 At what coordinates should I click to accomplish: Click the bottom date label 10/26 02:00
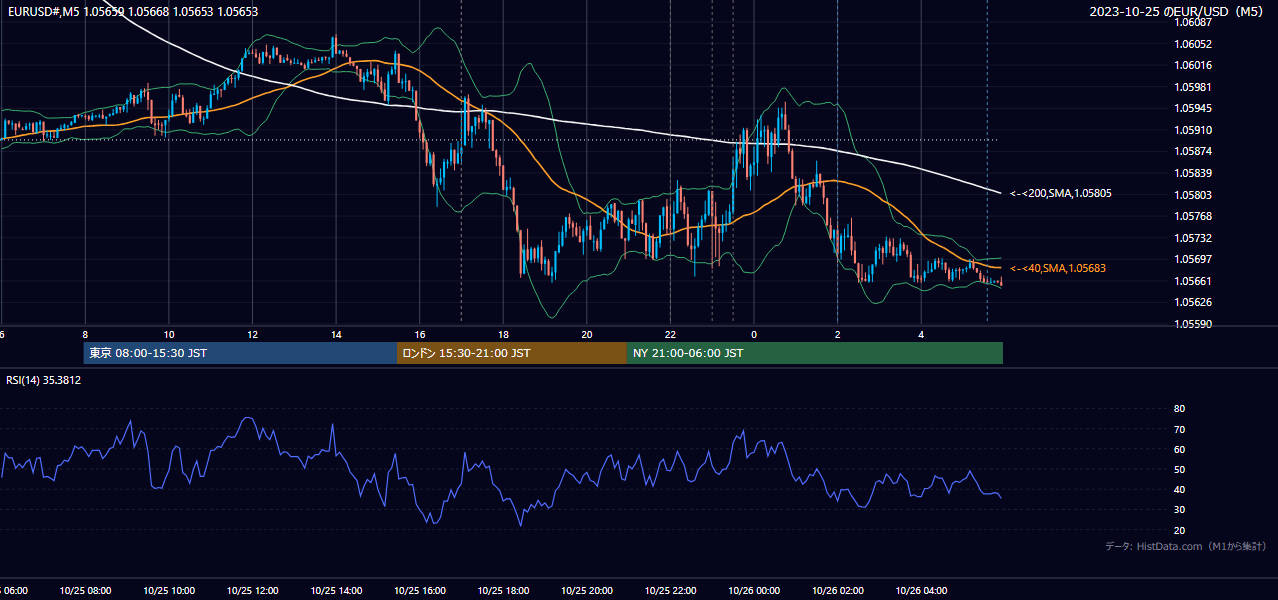pyautogui.click(x=838, y=591)
